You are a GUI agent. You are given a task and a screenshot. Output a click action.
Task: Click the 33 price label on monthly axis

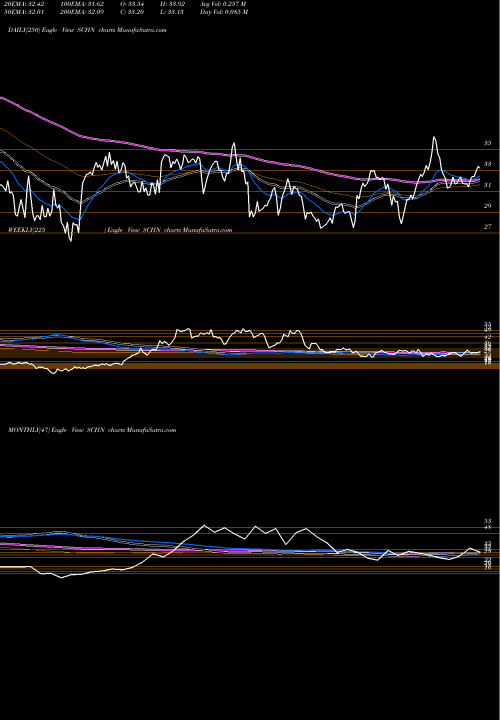tap(487, 521)
